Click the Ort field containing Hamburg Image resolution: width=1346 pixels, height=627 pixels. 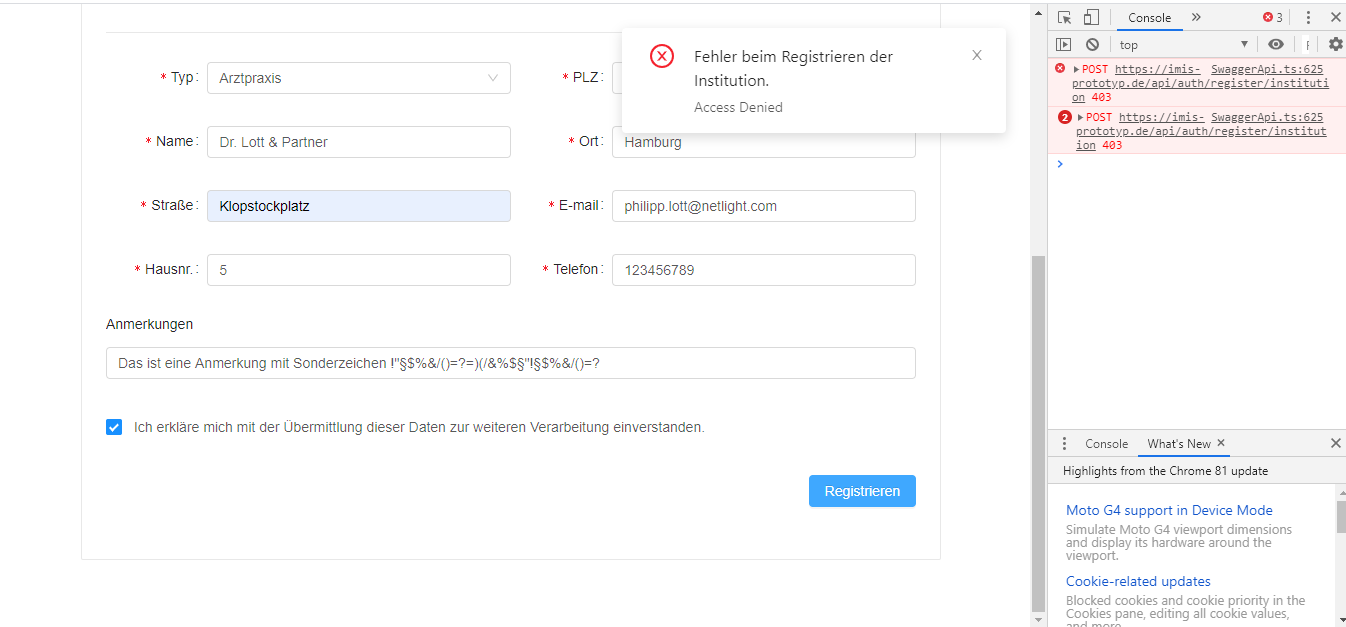pos(764,144)
